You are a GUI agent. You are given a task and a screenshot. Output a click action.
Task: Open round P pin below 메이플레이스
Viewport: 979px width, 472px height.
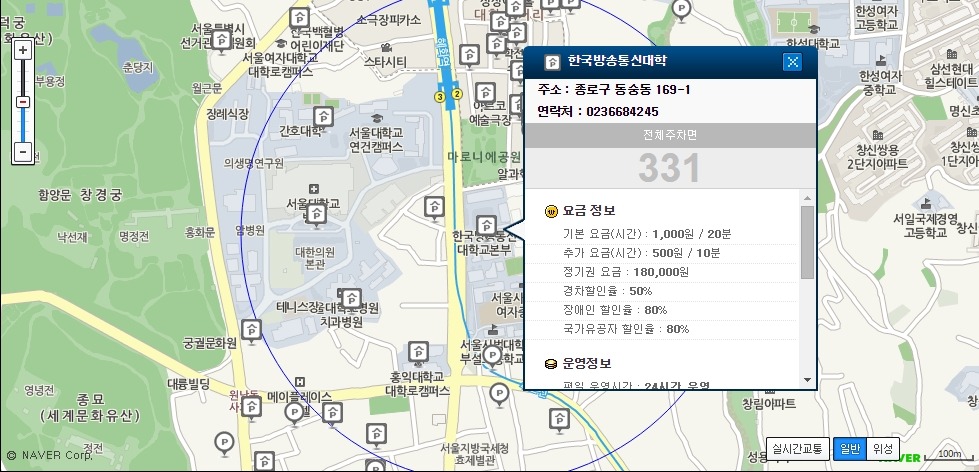[294, 412]
